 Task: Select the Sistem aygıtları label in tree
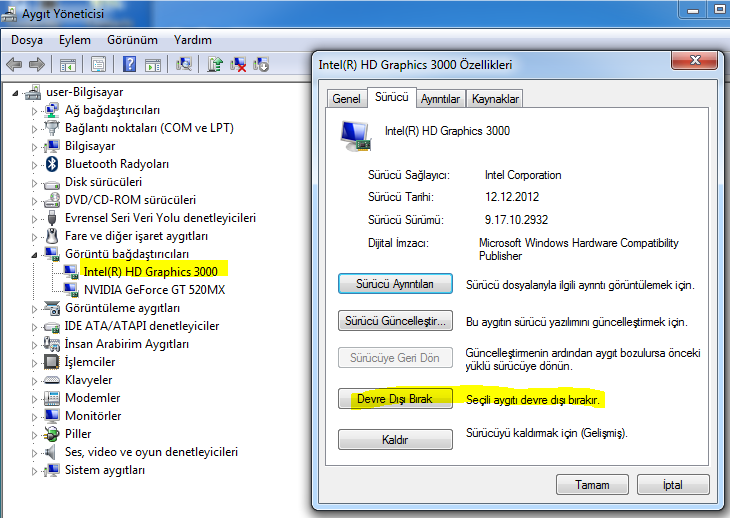tap(105, 470)
